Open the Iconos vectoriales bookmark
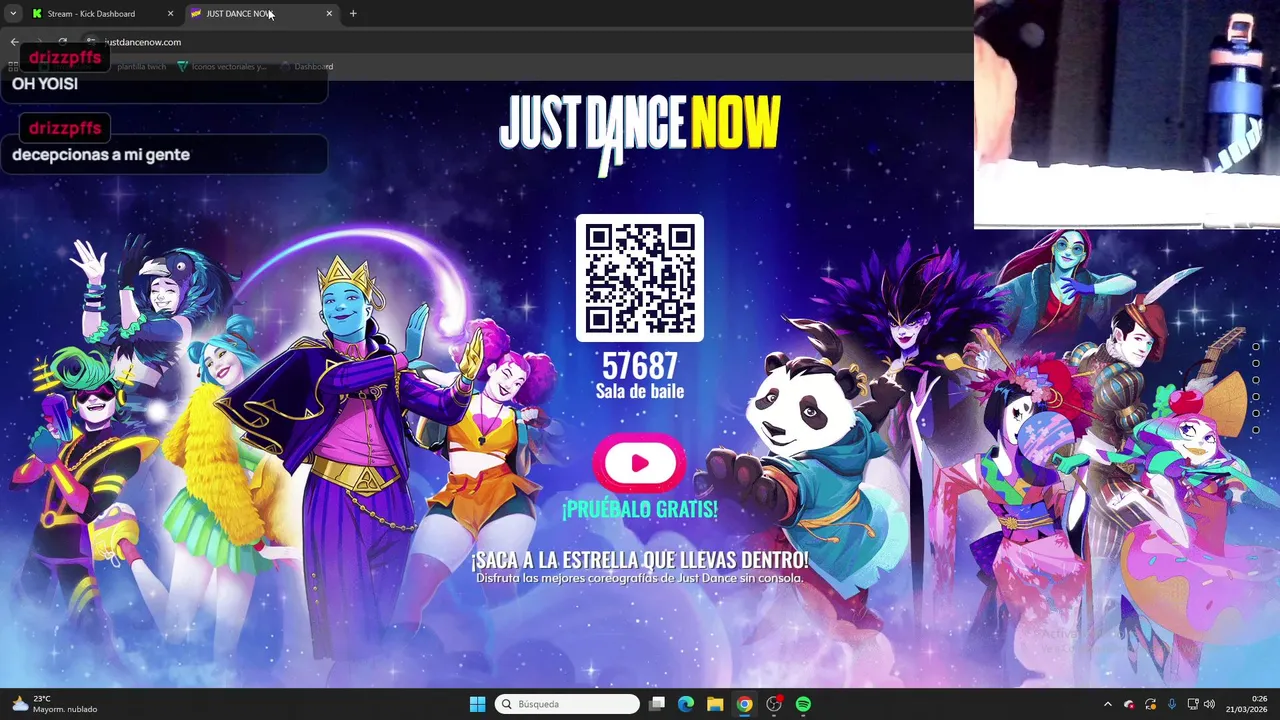The height and width of the screenshot is (720, 1280). (x=222, y=67)
